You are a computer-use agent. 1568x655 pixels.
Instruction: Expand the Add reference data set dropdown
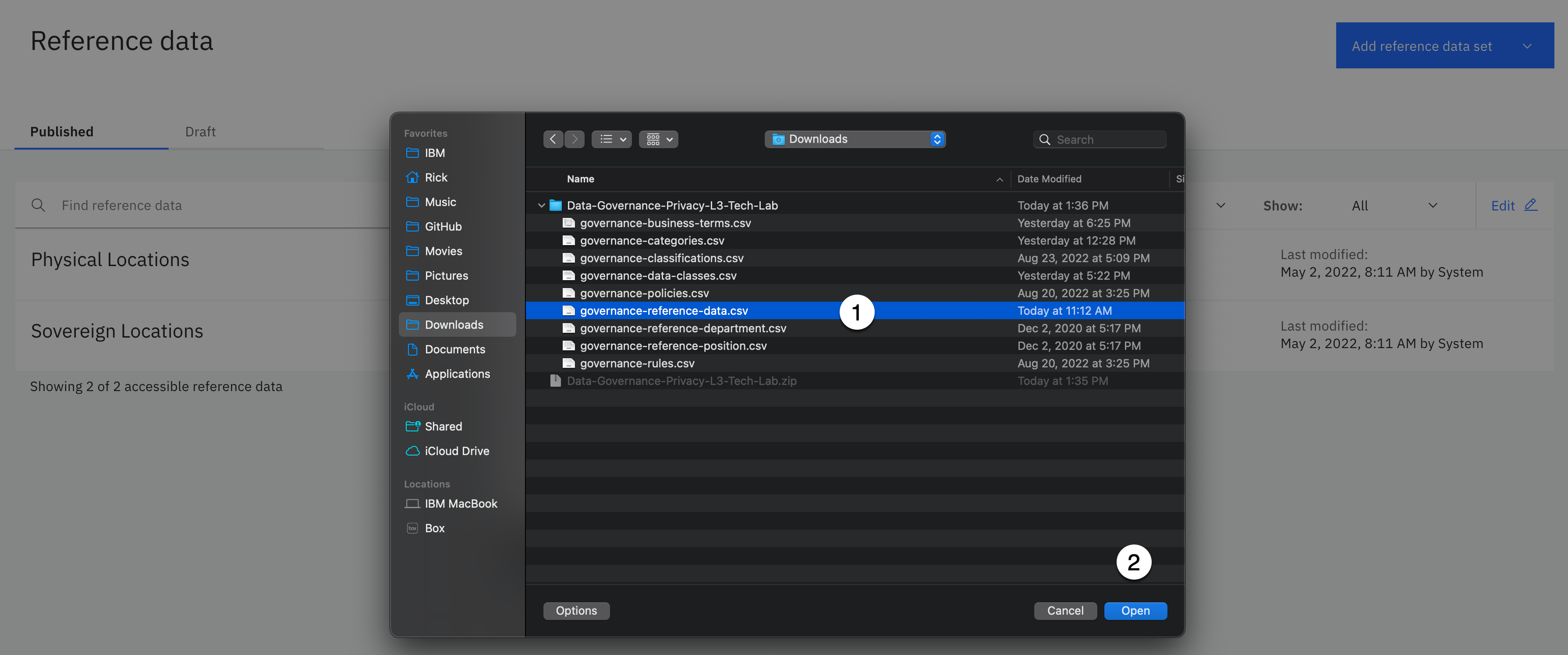pos(1527,46)
